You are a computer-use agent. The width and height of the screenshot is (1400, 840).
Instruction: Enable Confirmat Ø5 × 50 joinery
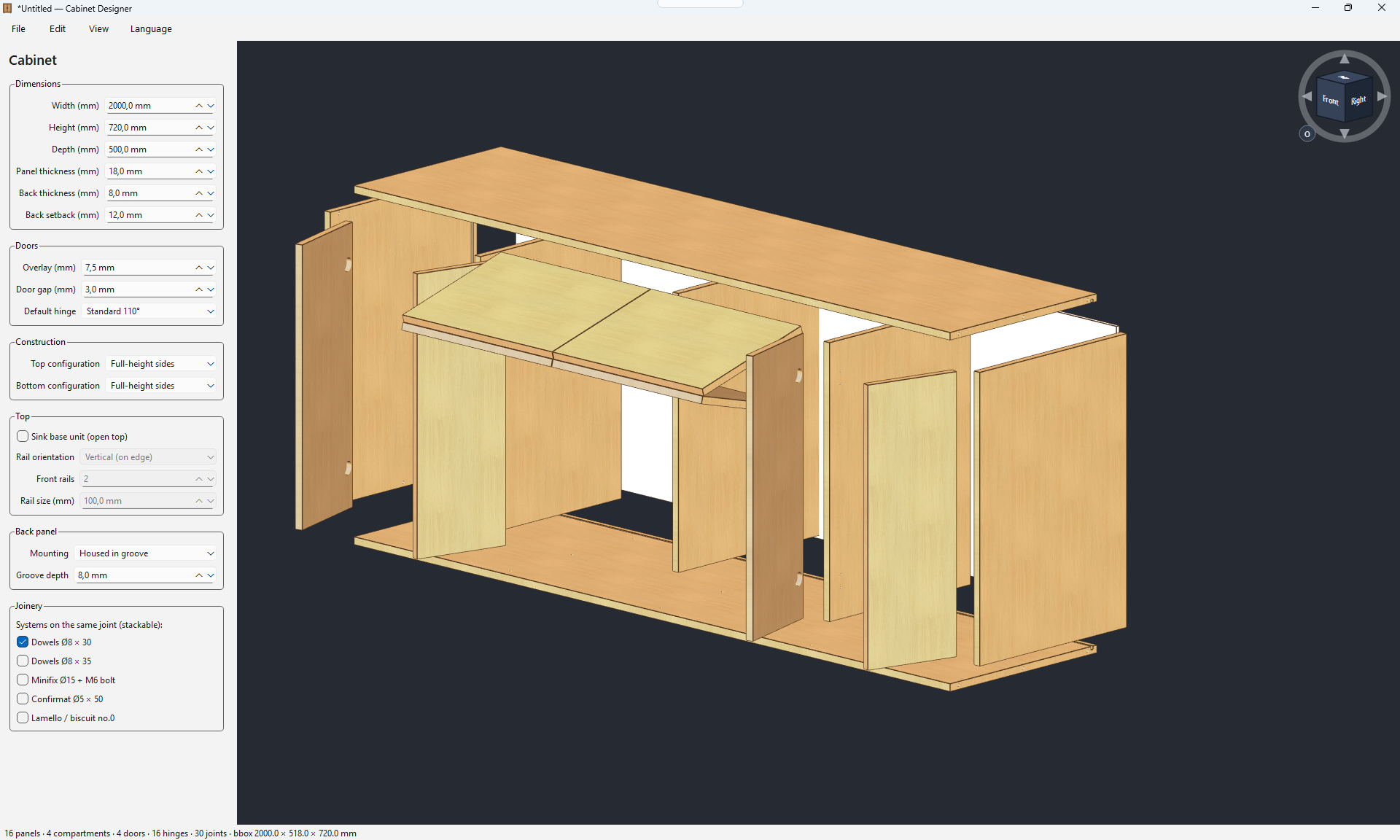(x=23, y=699)
